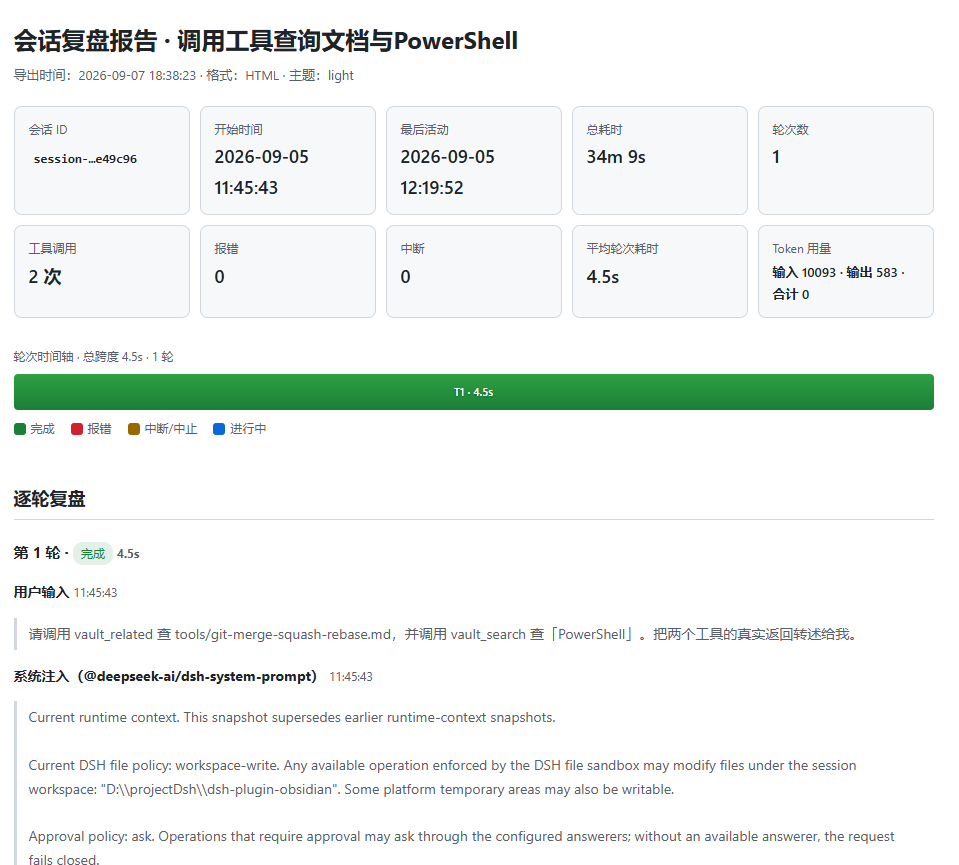
Task: Click the 逐轮复盘 section heading
Action: click(50, 499)
